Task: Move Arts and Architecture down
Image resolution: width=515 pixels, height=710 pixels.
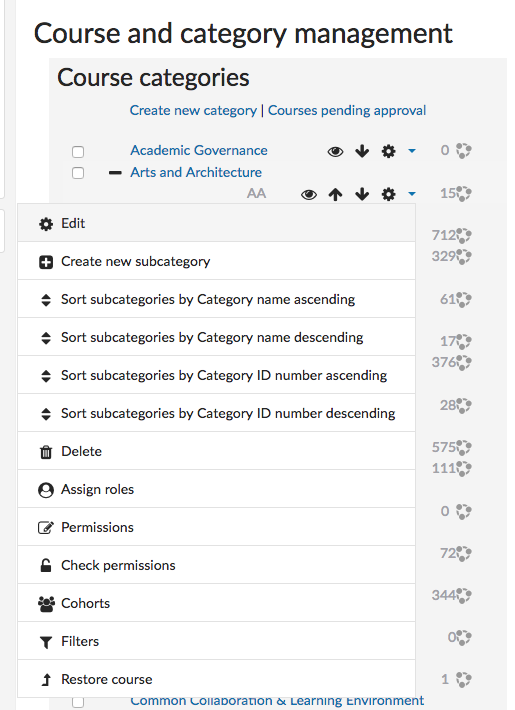Action: tap(362, 195)
